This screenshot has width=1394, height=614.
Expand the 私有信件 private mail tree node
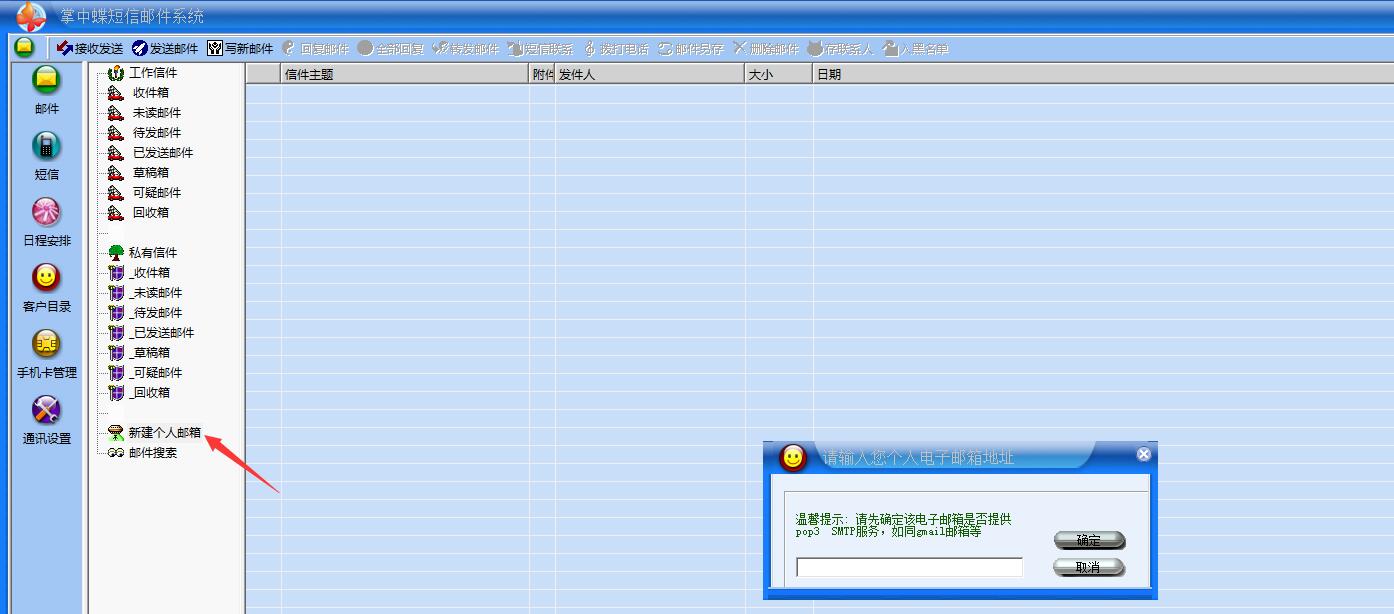(152, 253)
